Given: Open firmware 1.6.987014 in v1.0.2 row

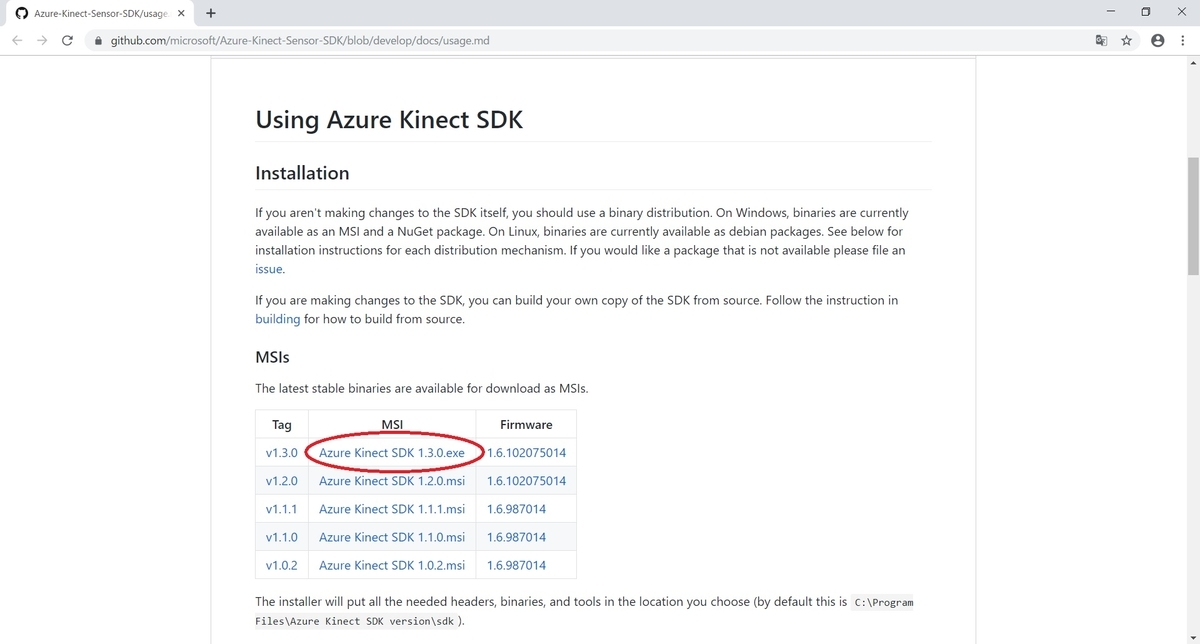Looking at the screenshot, I should pyautogui.click(x=516, y=565).
